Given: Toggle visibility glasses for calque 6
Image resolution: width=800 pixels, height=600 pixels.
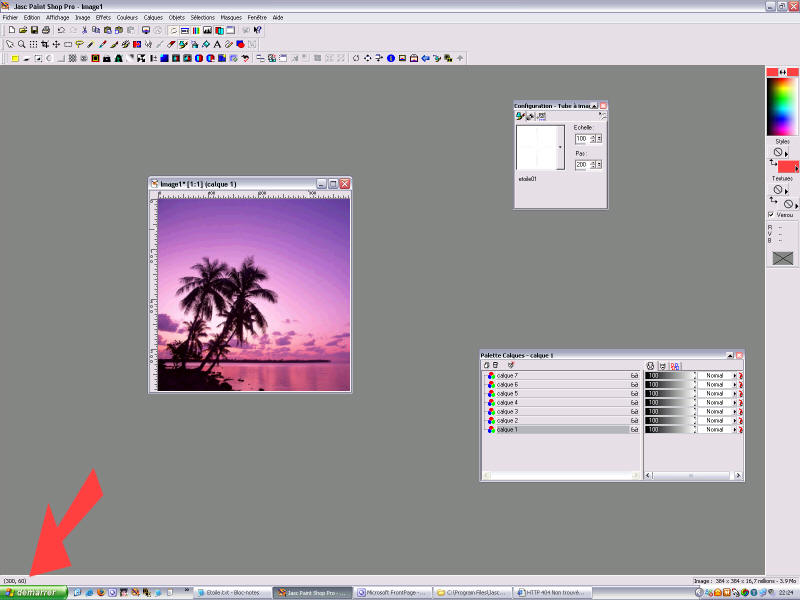Looking at the screenshot, I should pos(634,385).
